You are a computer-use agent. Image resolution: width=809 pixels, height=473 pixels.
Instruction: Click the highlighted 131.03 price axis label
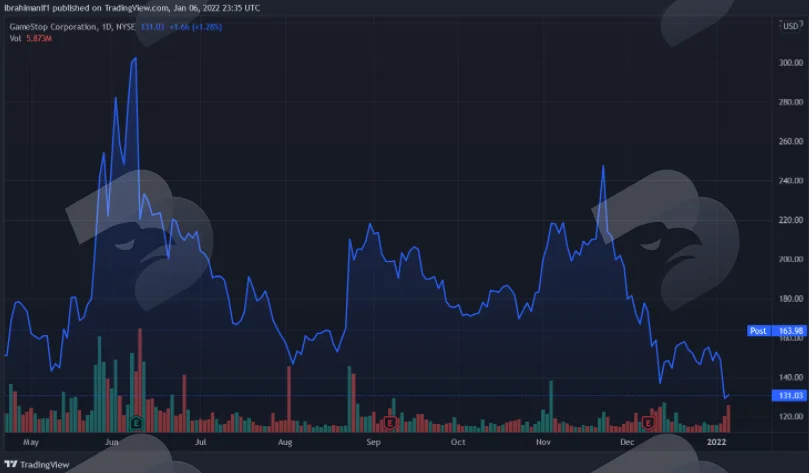[x=789, y=396]
